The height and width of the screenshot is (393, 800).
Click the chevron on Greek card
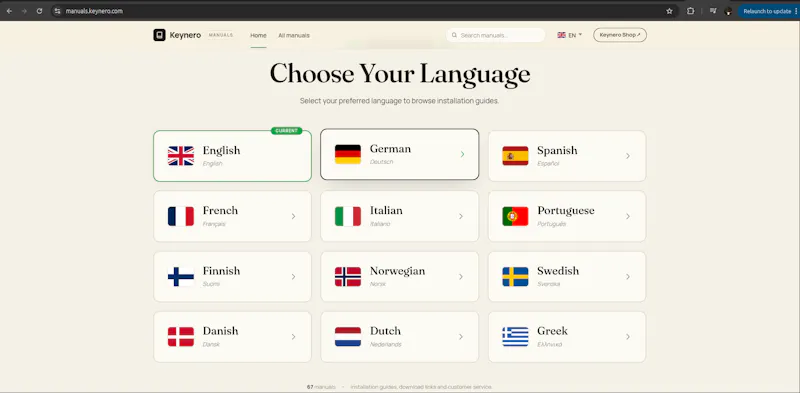tap(628, 337)
